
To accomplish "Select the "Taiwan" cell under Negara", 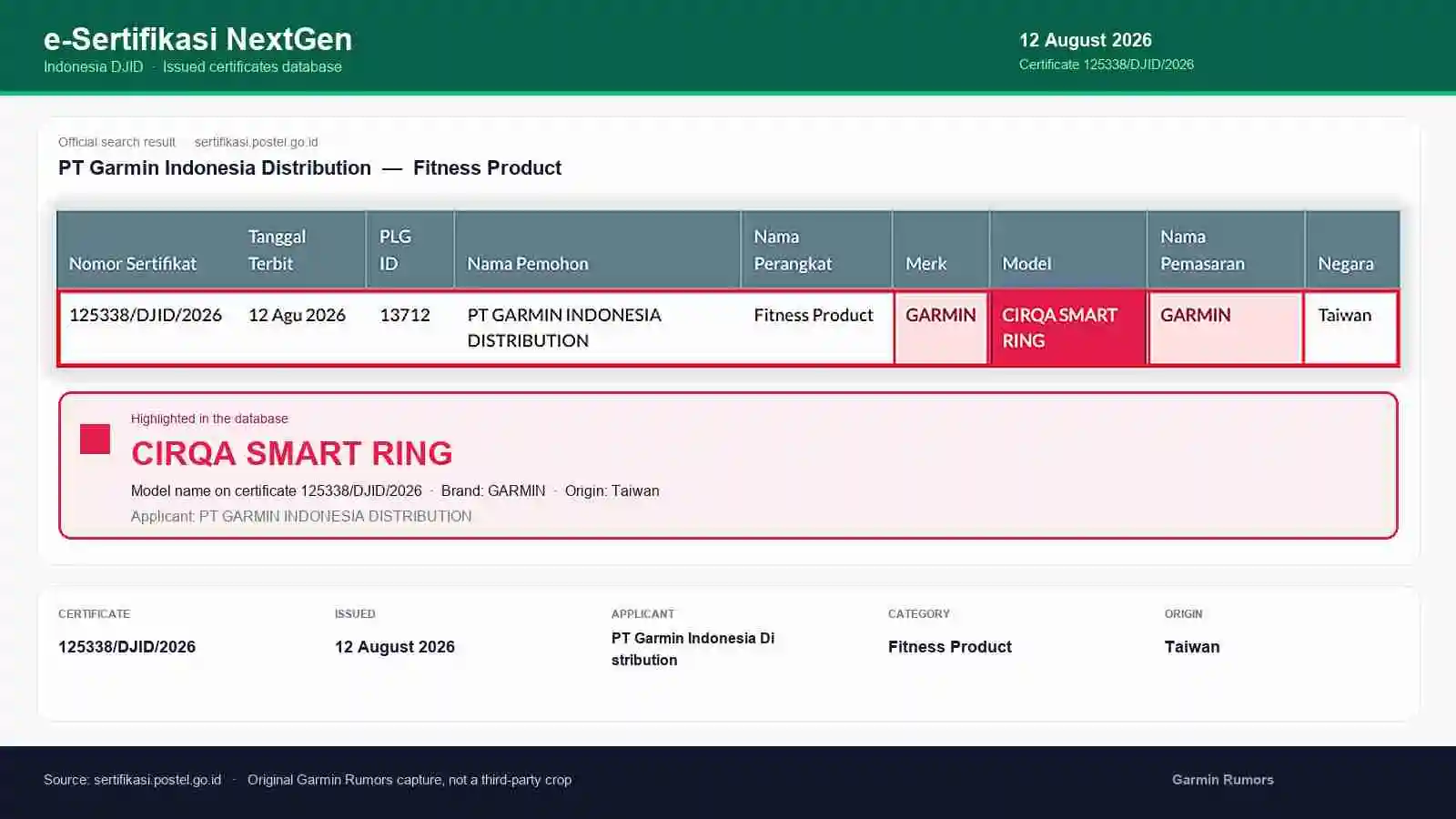I will coord(1344,315).
